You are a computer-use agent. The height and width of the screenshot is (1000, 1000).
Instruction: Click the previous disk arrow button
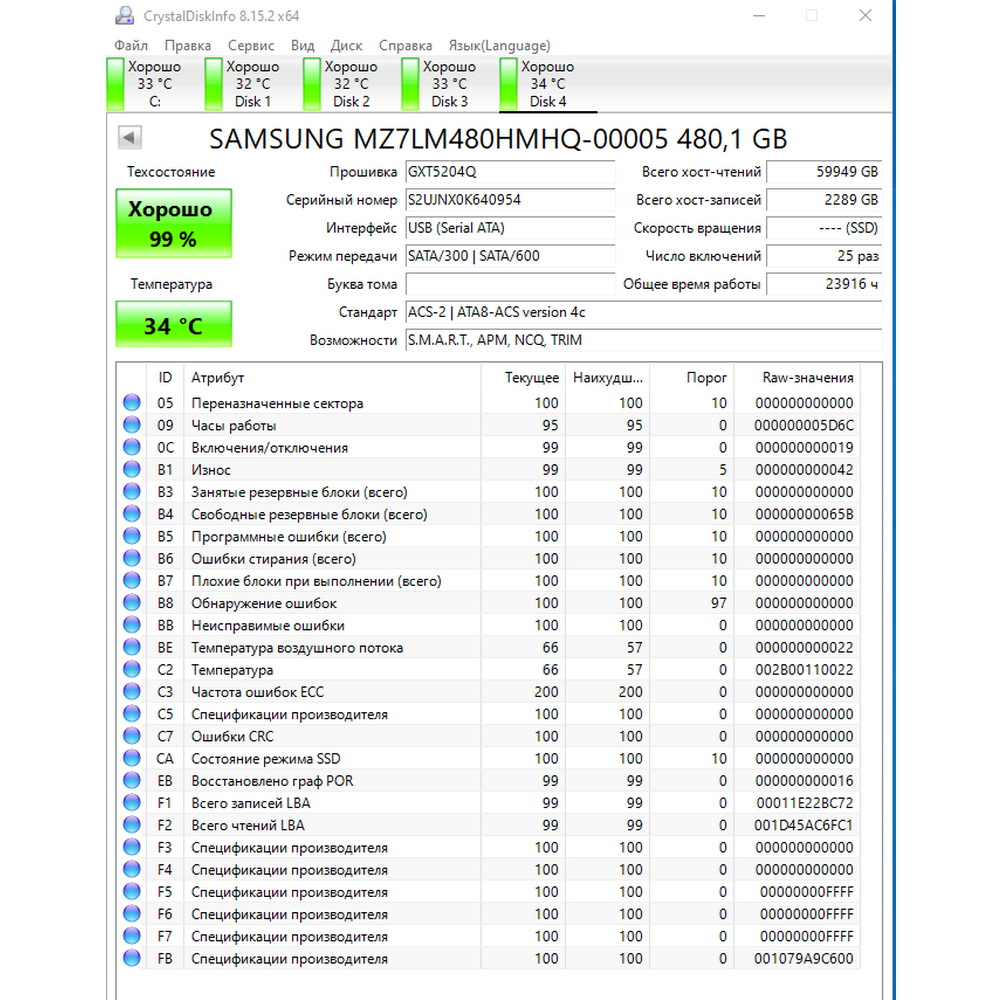tap(129, 137)
